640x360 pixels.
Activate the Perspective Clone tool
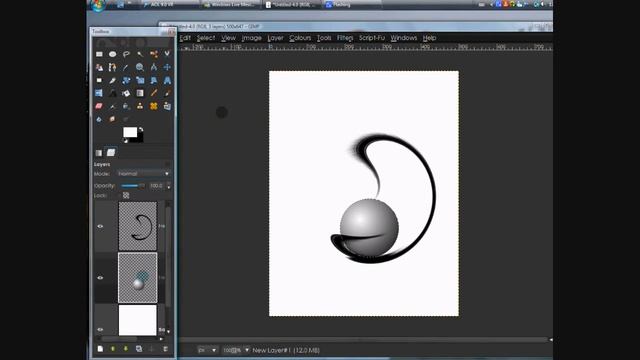[167, 107]
